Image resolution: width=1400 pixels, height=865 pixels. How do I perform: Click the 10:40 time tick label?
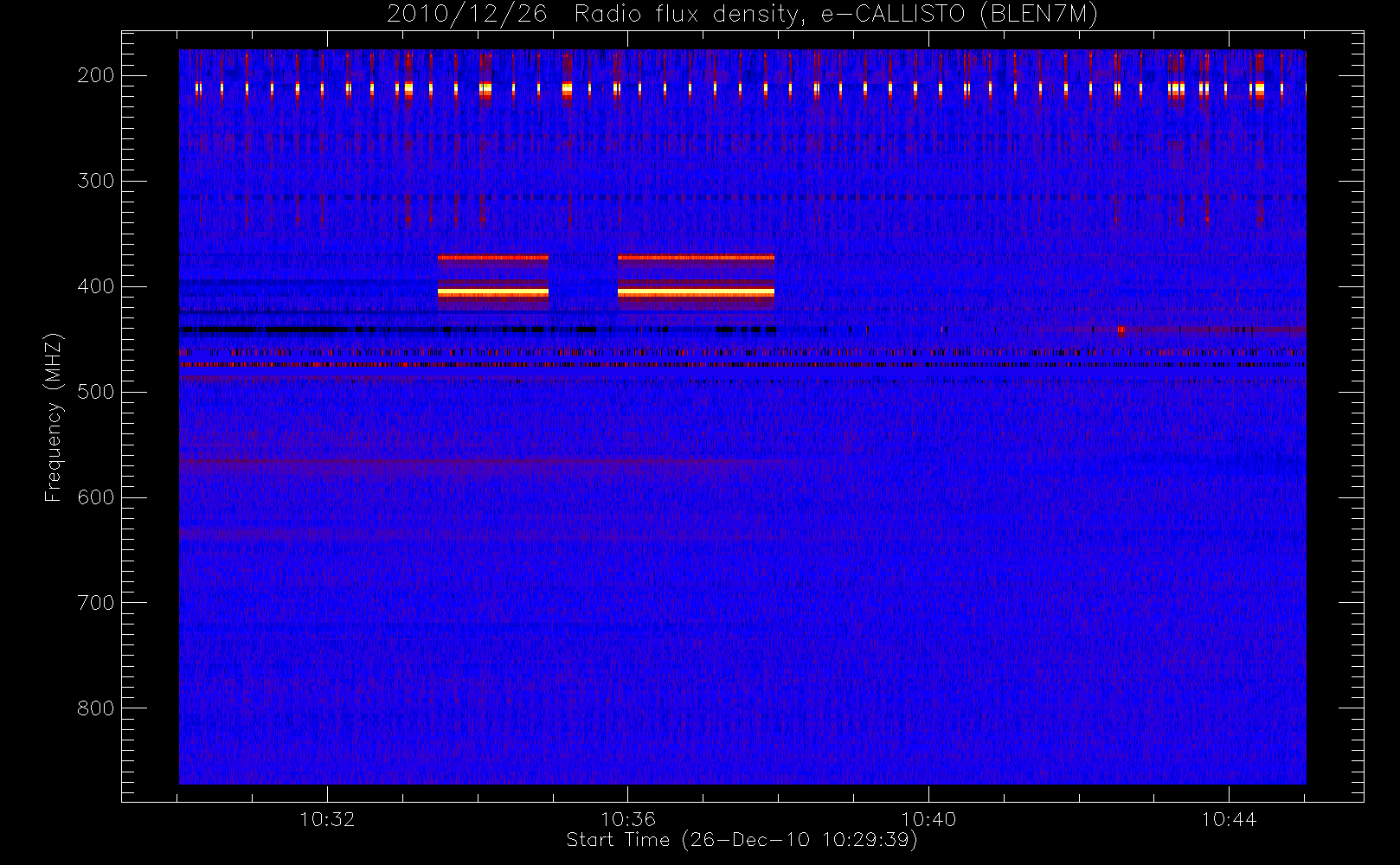tap(928, 819)
